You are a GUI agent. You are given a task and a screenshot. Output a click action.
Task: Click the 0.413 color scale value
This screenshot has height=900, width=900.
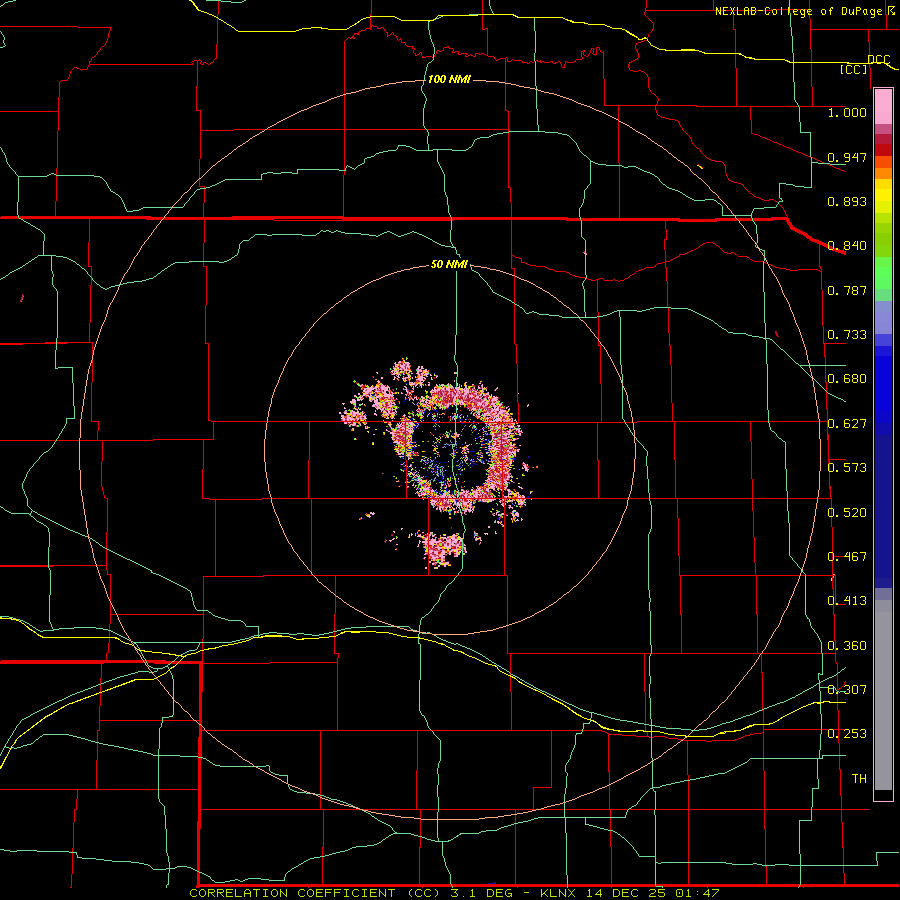tap(847, 601)
